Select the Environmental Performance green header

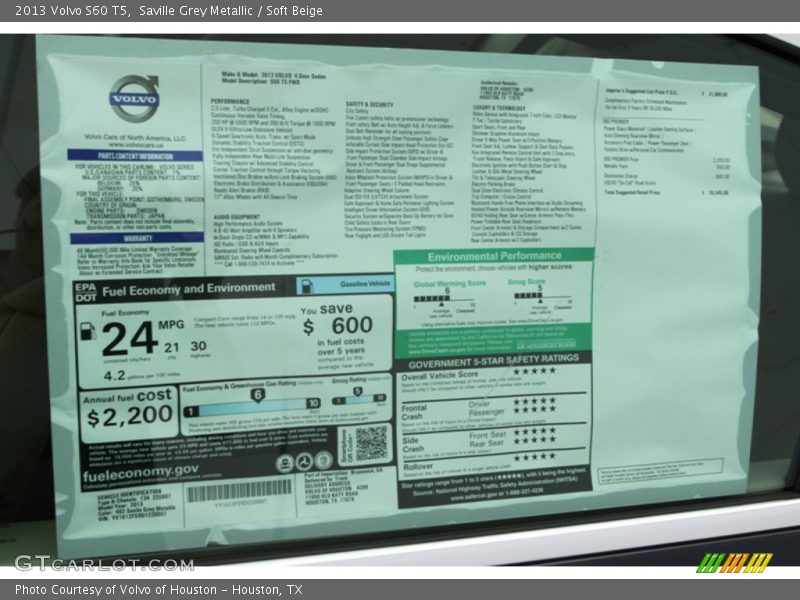(x=492, y=258)
